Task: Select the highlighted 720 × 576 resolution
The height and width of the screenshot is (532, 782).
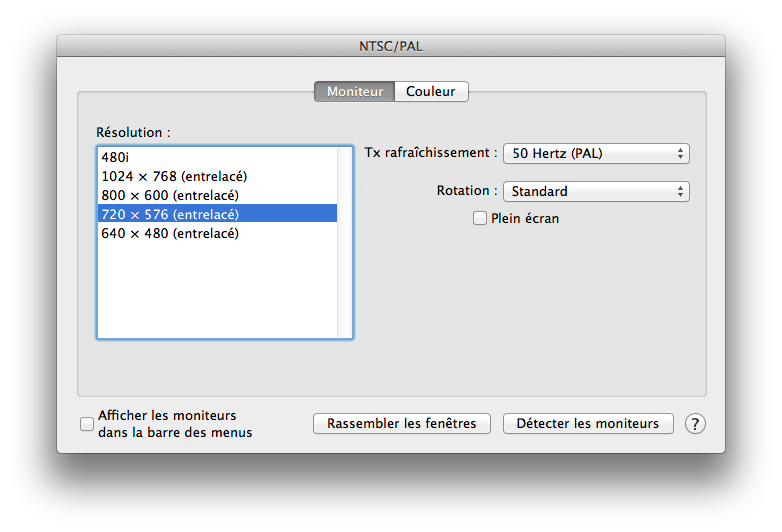Action: (x=170, y=214)
